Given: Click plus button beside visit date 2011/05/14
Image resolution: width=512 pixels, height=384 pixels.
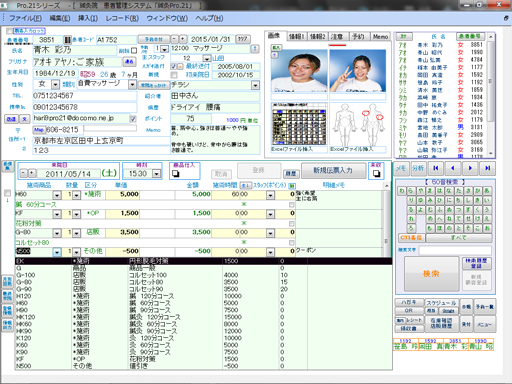Looking at the screenshot, I should pos(31,173).
